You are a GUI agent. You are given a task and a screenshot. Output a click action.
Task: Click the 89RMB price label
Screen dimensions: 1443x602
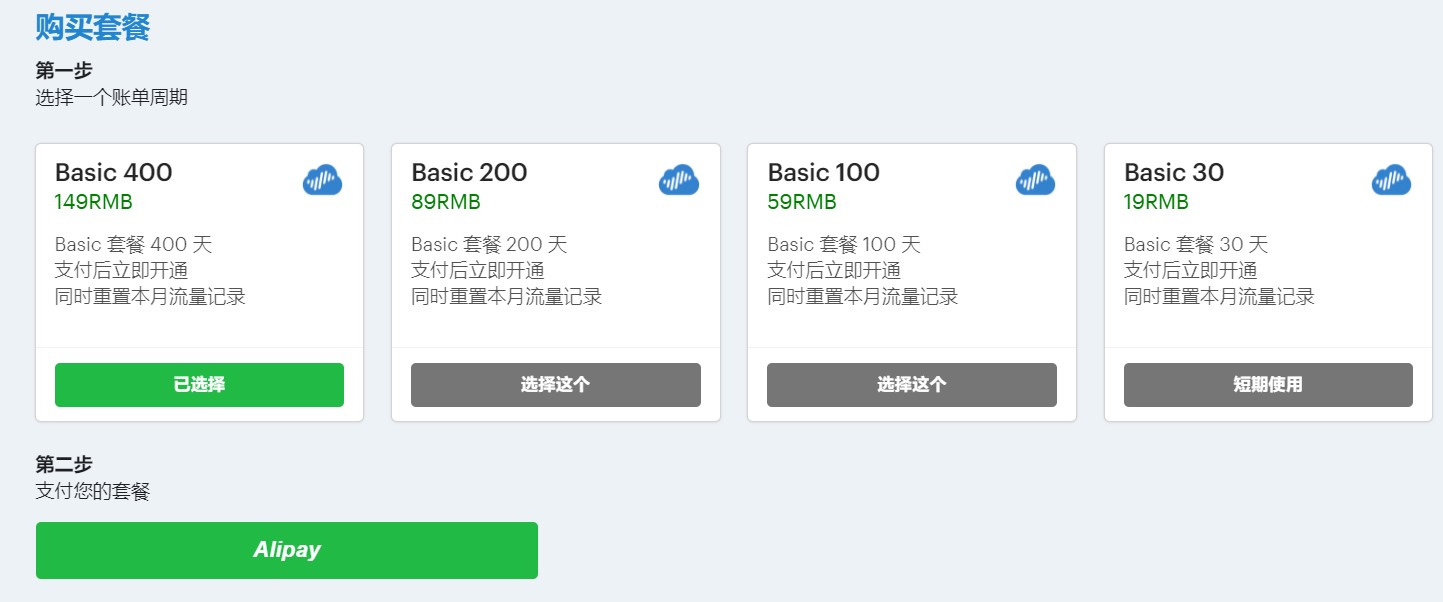pos(446,202)
